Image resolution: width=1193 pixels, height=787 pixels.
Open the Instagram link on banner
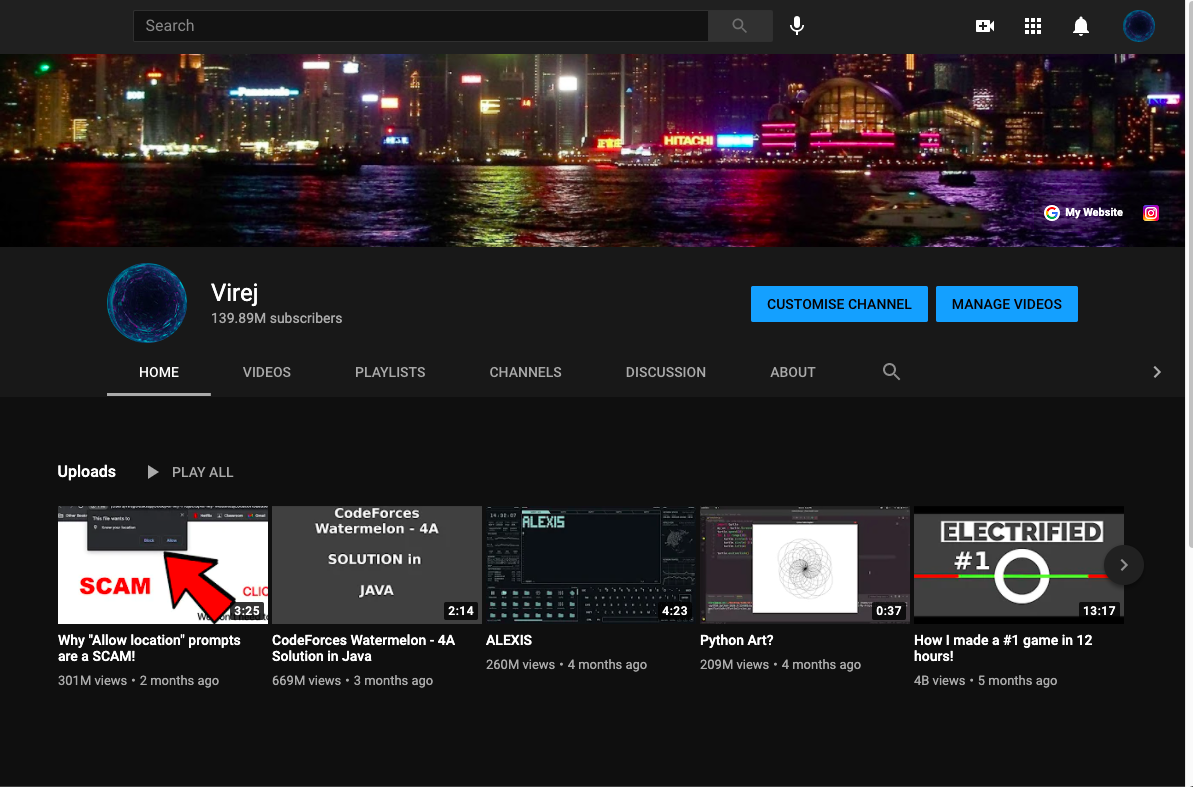point(1150,213)
